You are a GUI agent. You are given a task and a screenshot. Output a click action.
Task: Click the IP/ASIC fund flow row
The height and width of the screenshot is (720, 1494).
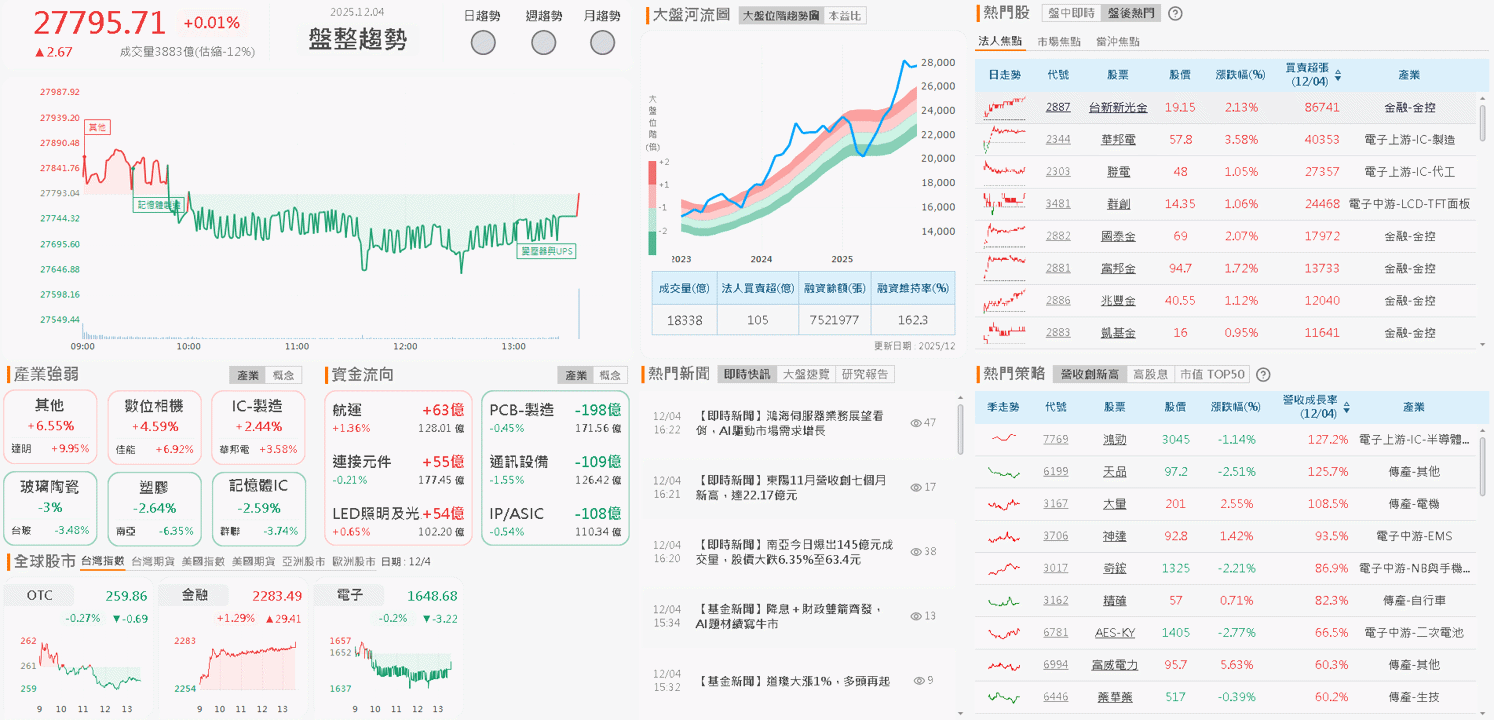[555, 521]
